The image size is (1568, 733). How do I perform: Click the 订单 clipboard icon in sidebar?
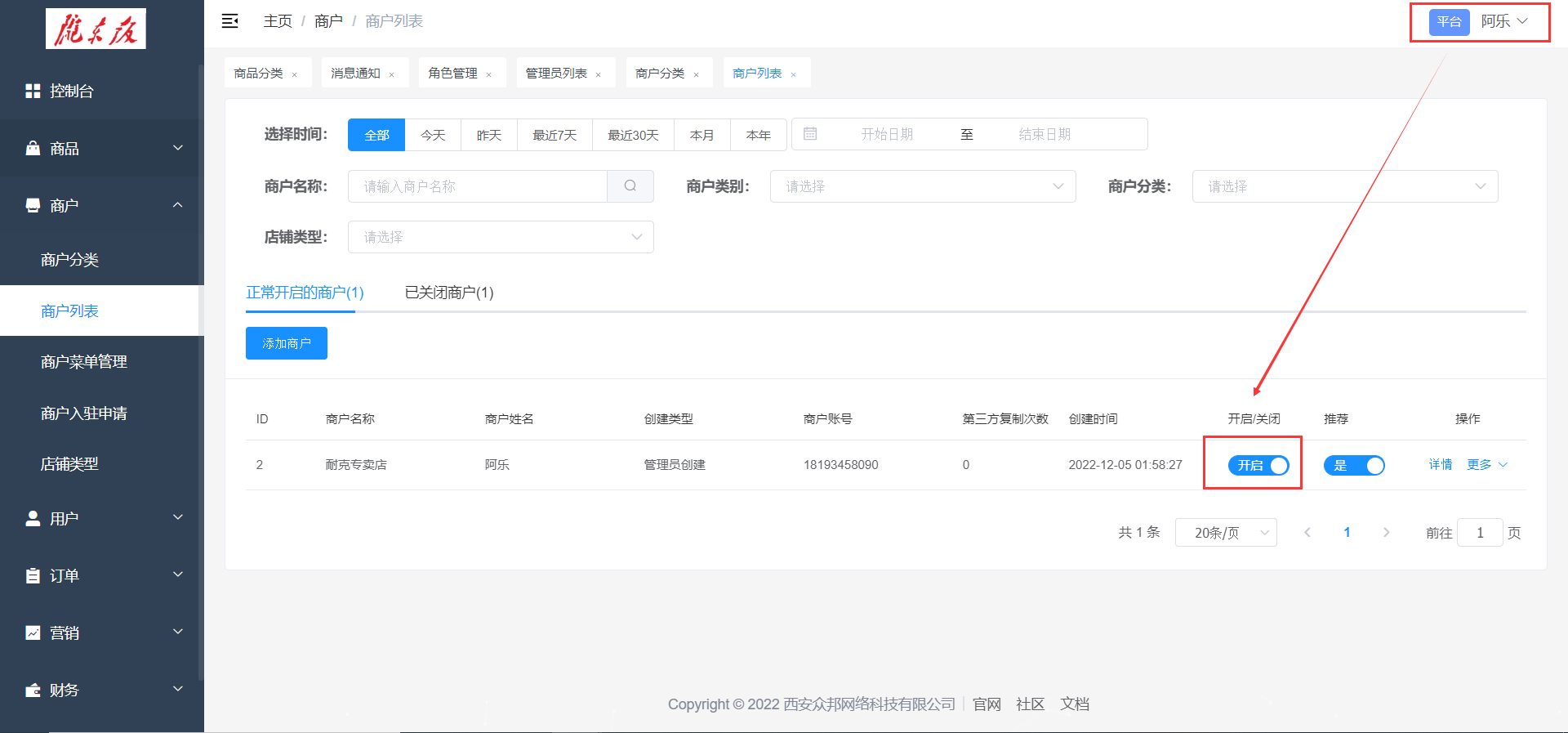[x=33, y=575]
